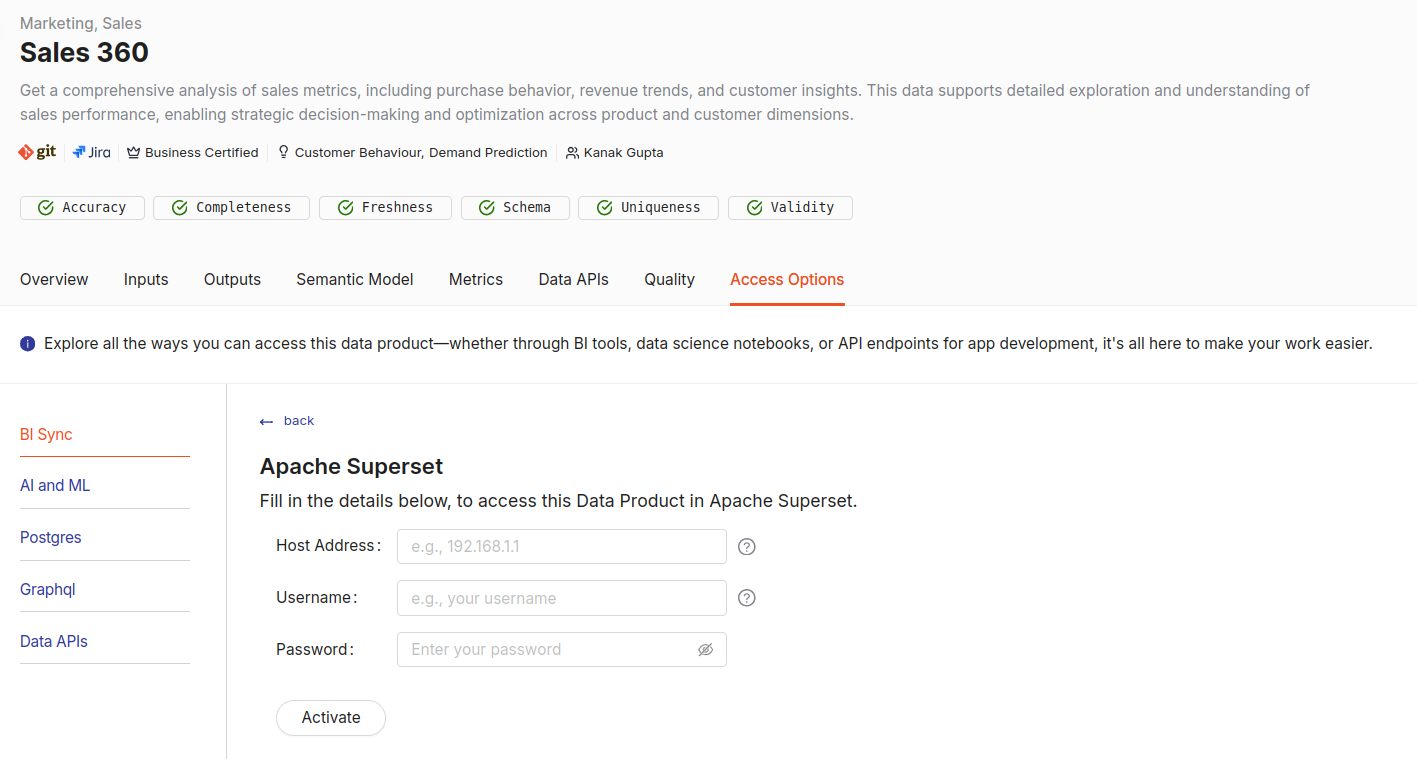1417x759 pixels.
Task: Switch to the Outputs tab
Action: tap(232, 280)
